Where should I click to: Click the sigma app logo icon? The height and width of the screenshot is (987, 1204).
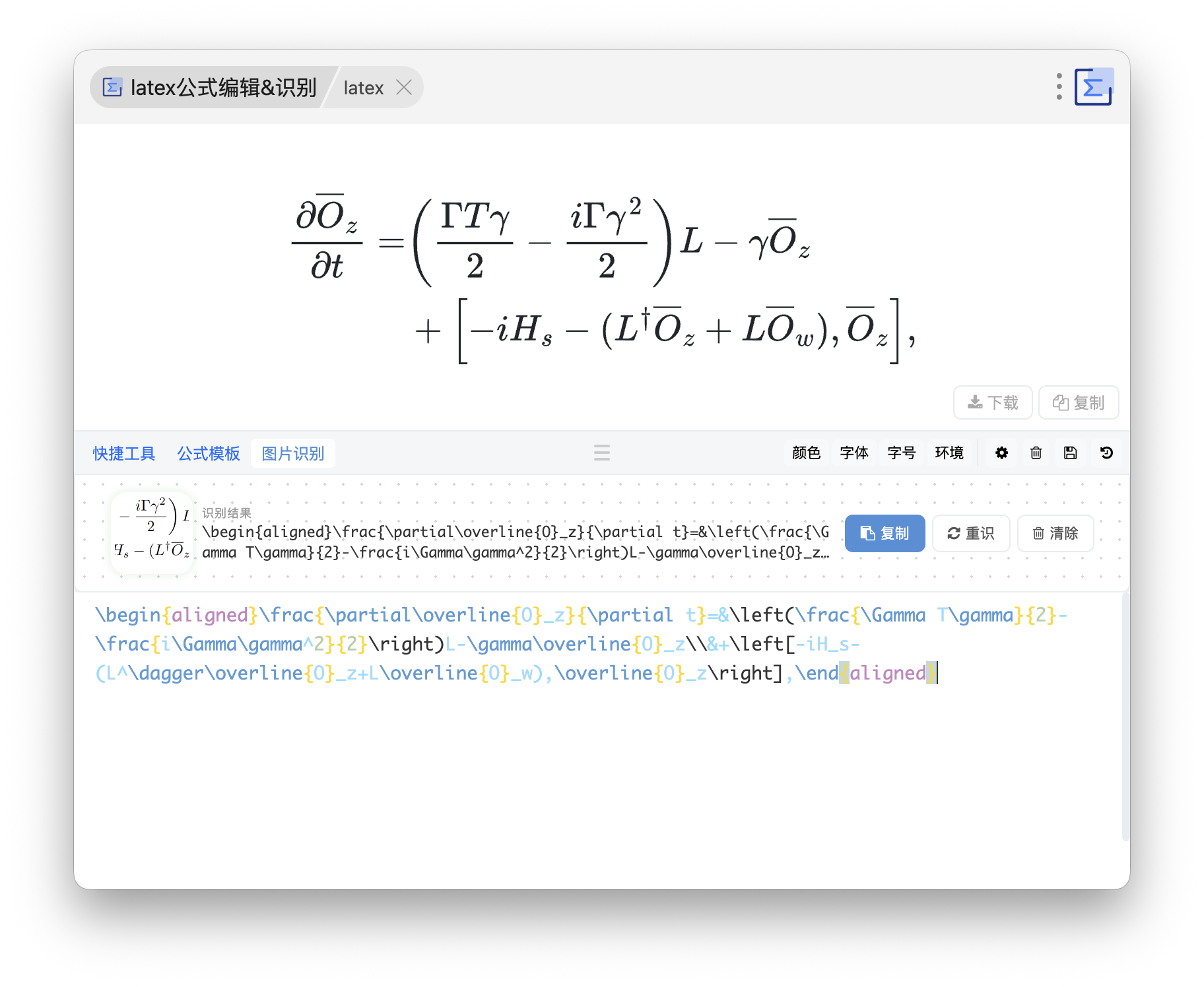point(1093,87)
